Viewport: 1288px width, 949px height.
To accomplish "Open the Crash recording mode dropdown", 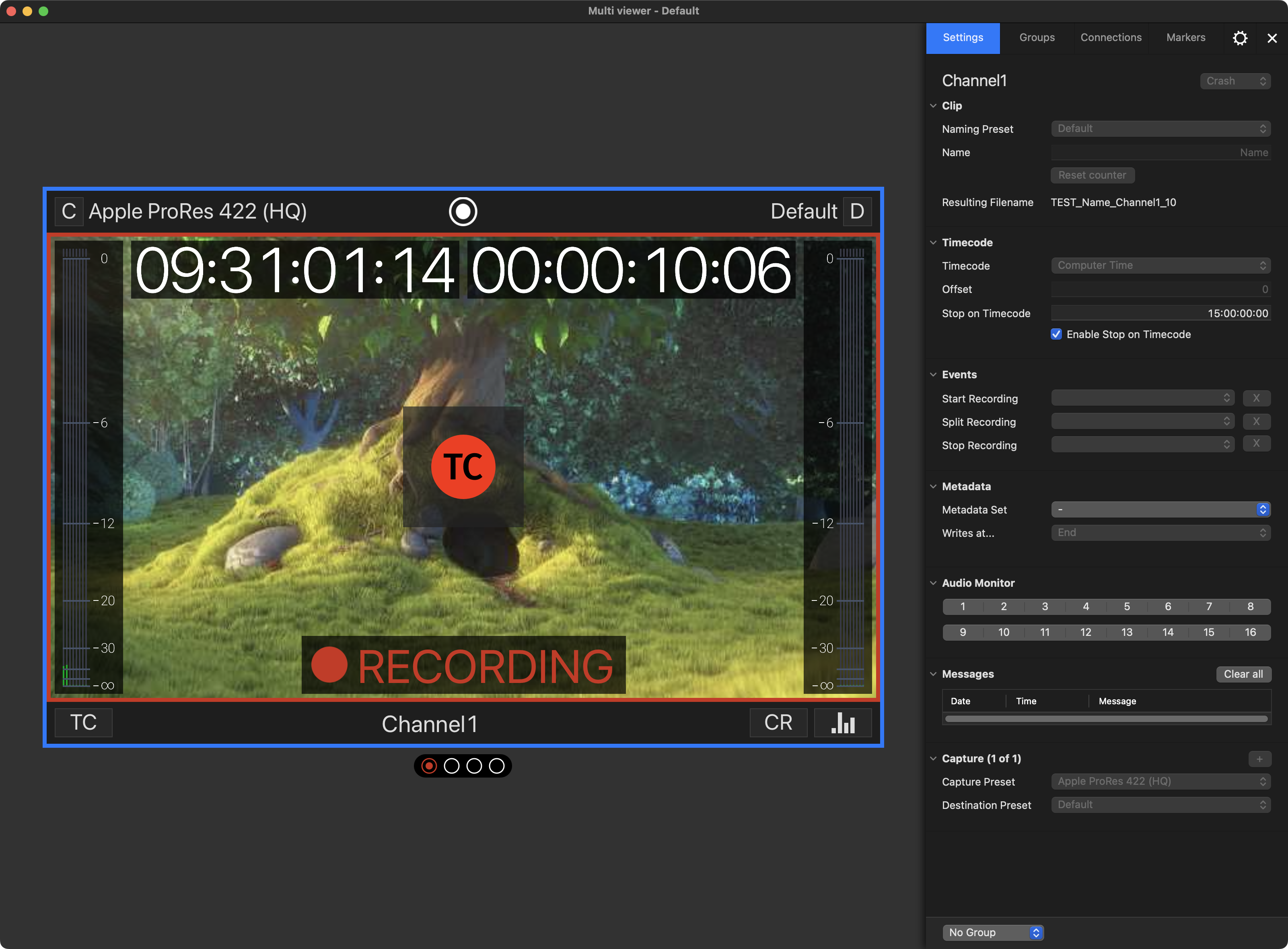I will 1235,81.
